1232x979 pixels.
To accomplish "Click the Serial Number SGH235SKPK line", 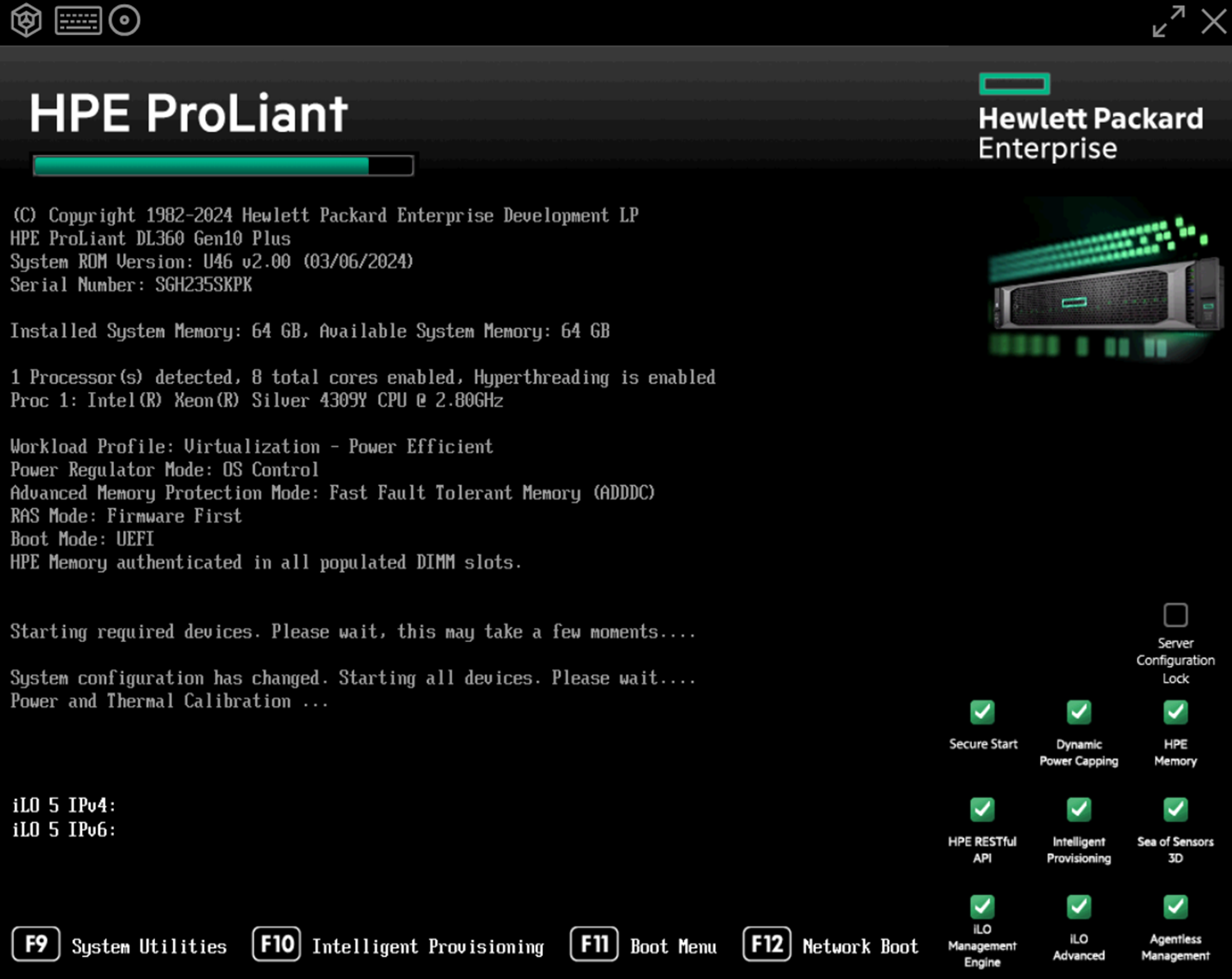I will click(131, 285).
